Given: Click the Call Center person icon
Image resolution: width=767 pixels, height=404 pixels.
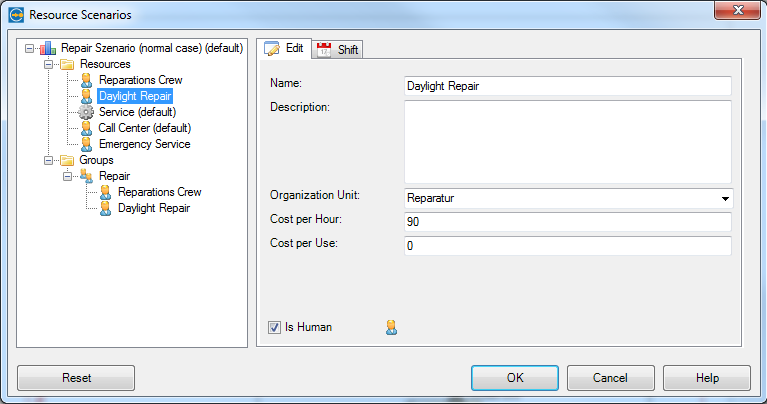Looking at the screenshot, I should coord(87,128).
